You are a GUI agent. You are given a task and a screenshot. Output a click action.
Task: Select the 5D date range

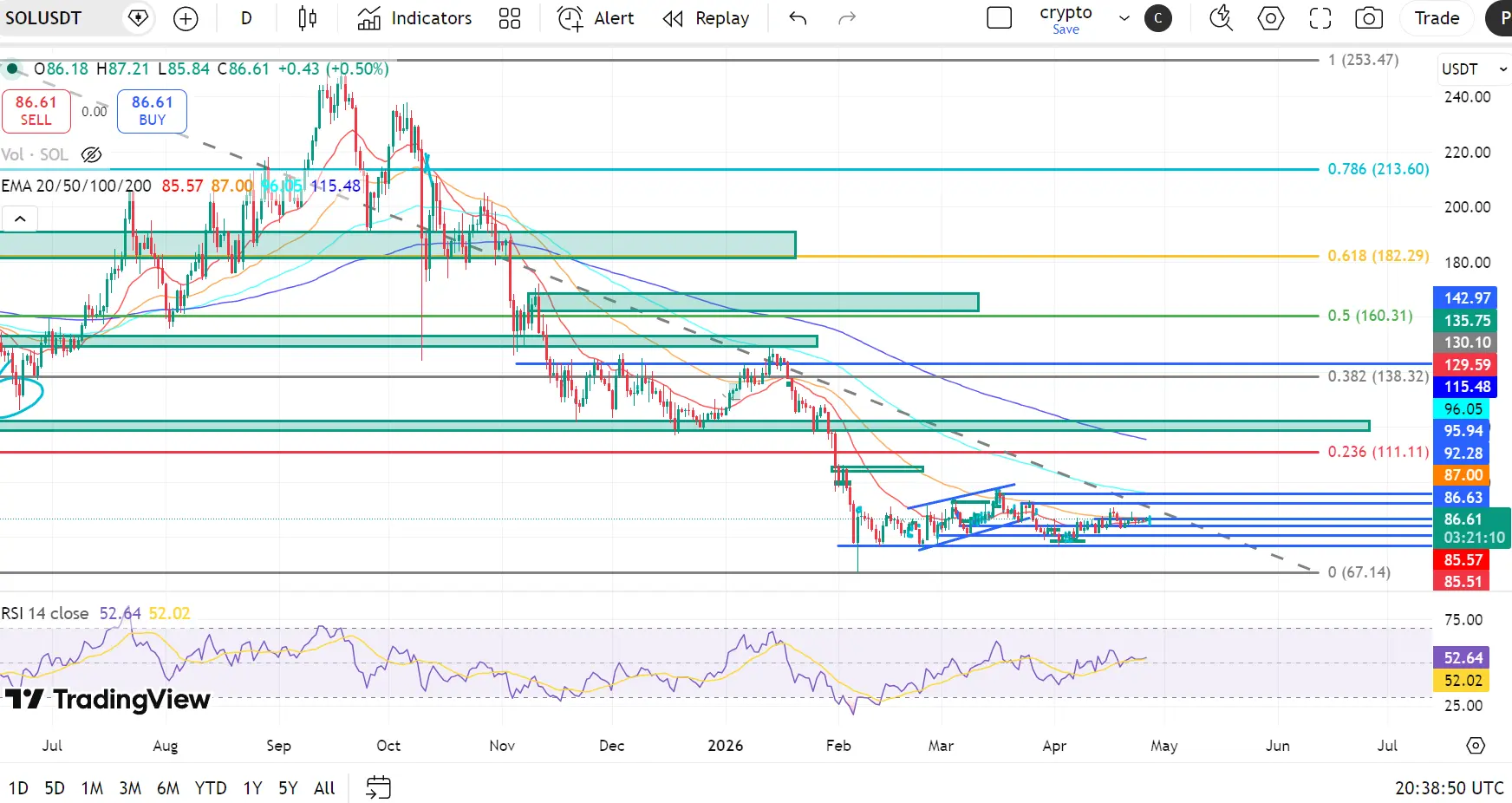coord(55,788)
